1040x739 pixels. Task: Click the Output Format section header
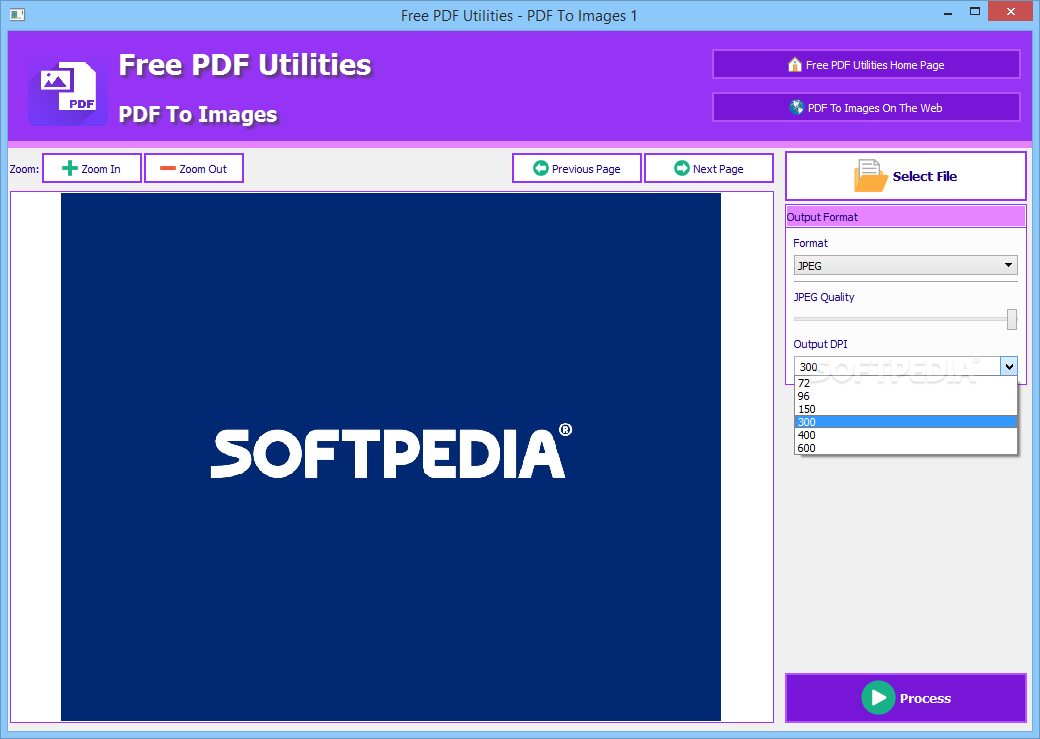coord(905,217)
